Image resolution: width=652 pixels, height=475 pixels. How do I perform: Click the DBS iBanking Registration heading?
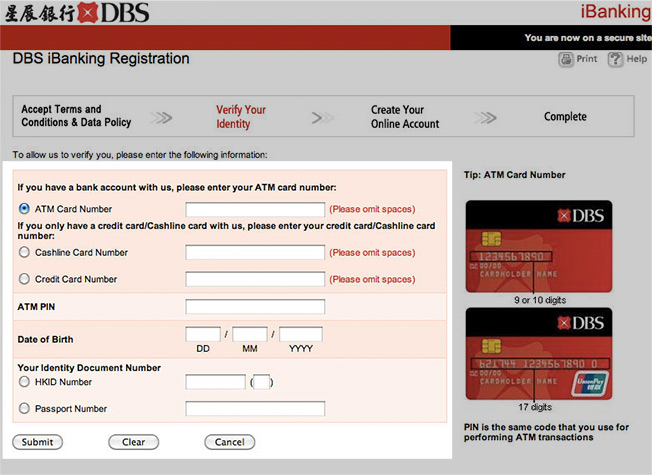pyautogui.click(x=101, y=59)
